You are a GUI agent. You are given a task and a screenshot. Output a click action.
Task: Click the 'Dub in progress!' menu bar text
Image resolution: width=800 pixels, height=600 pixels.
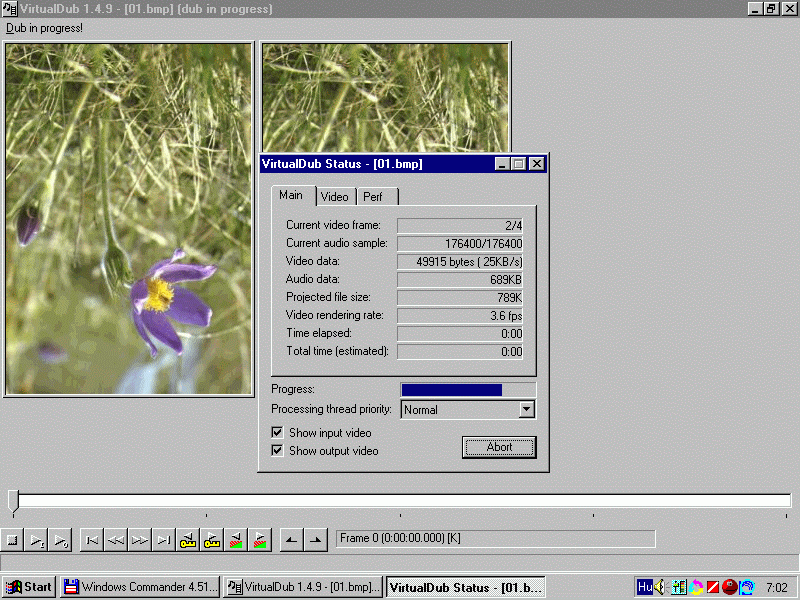point(44,28)
